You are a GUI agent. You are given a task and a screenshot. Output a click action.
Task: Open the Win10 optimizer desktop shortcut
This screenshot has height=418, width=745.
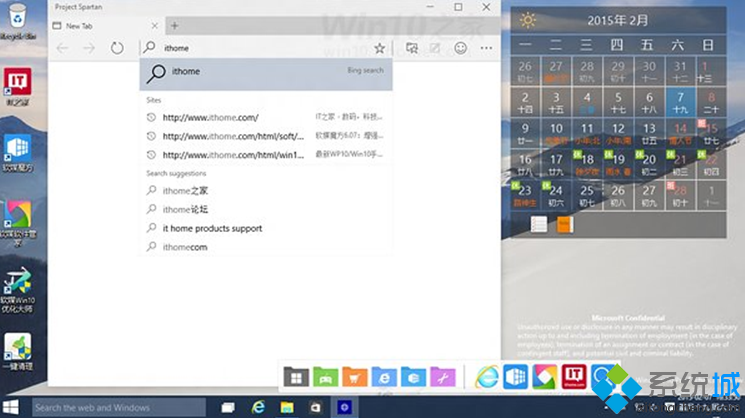pos(18,291)
